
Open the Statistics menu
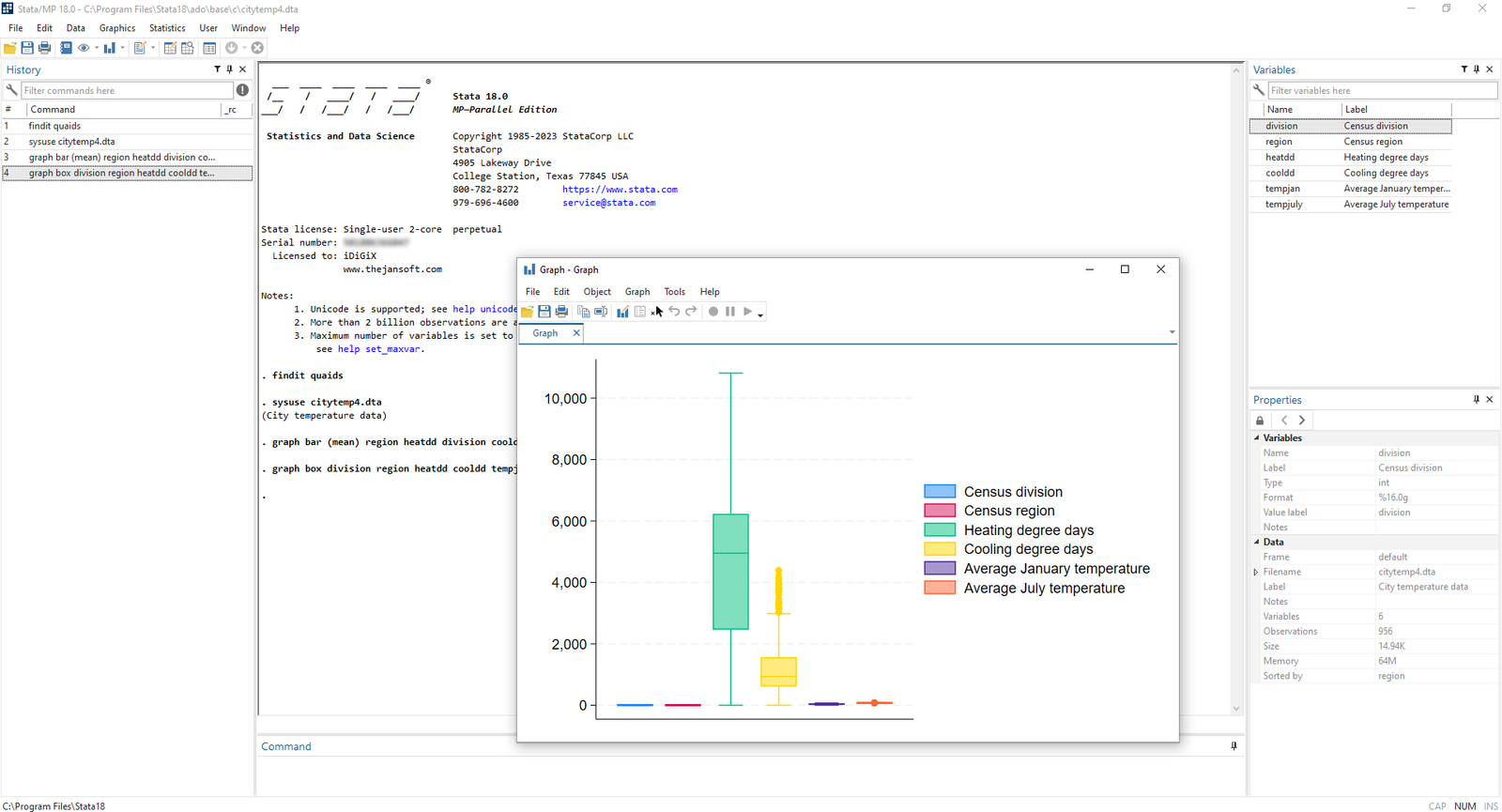point(167,28)
